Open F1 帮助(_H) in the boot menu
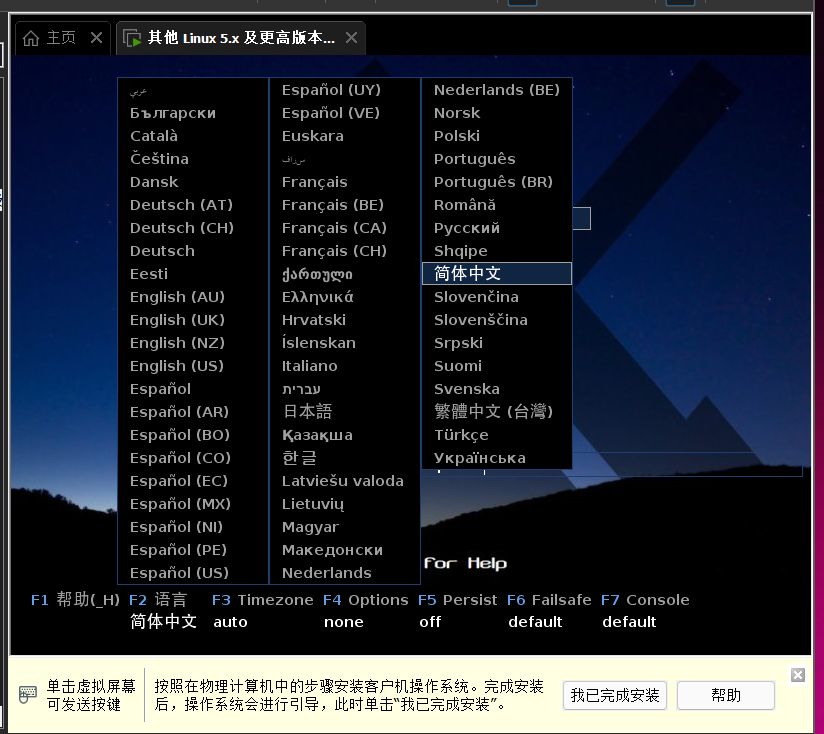The height and width of the screenshot is (734, 824). (73, 600)
